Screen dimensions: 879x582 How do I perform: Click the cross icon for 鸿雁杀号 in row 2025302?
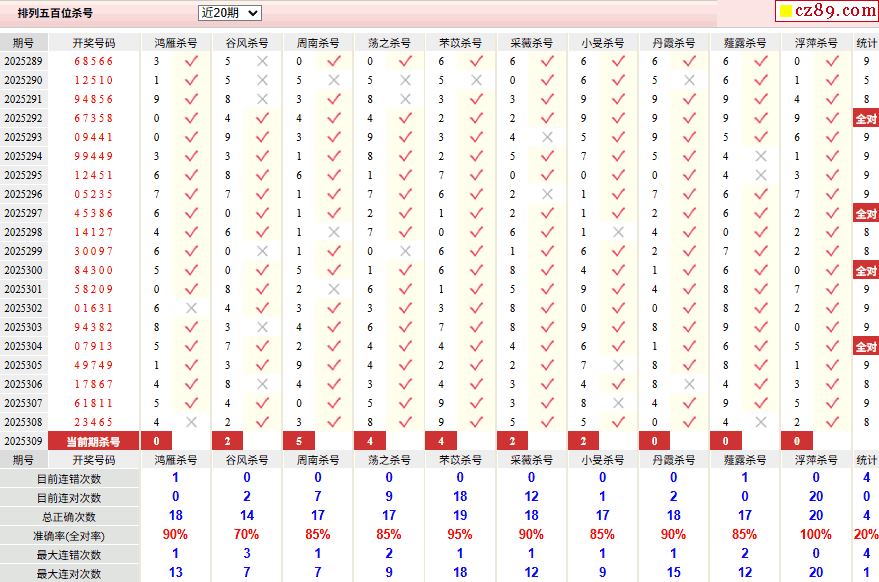coord(191,308)
